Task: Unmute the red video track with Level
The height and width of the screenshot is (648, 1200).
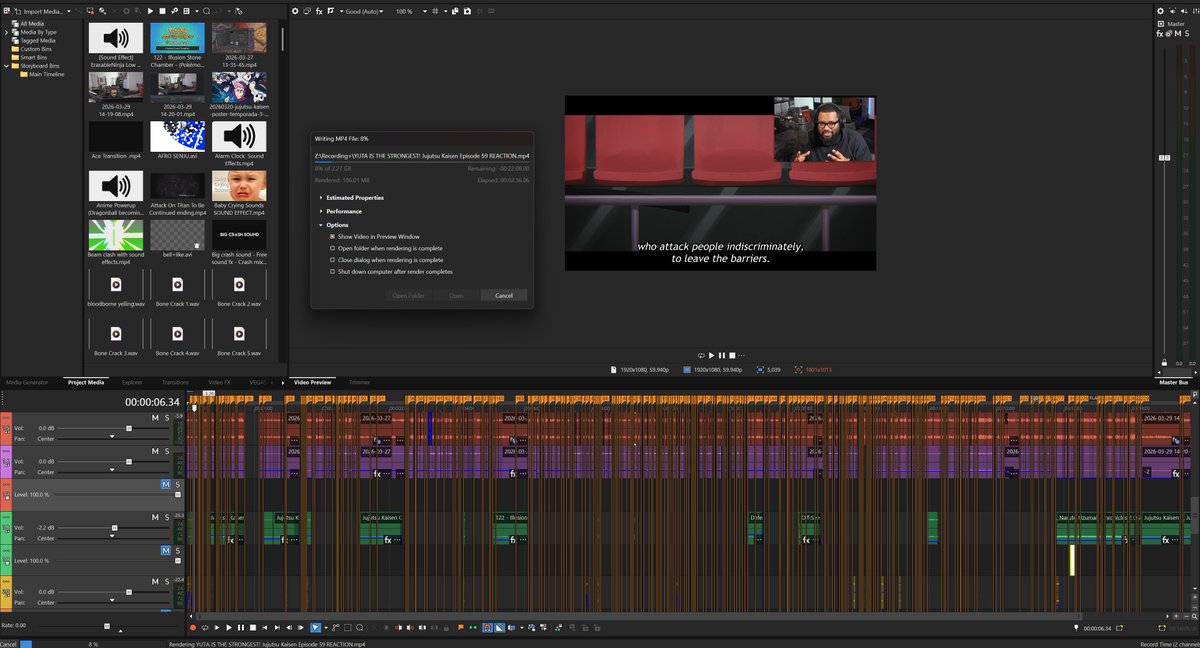Action: click(x=166, y=484)
